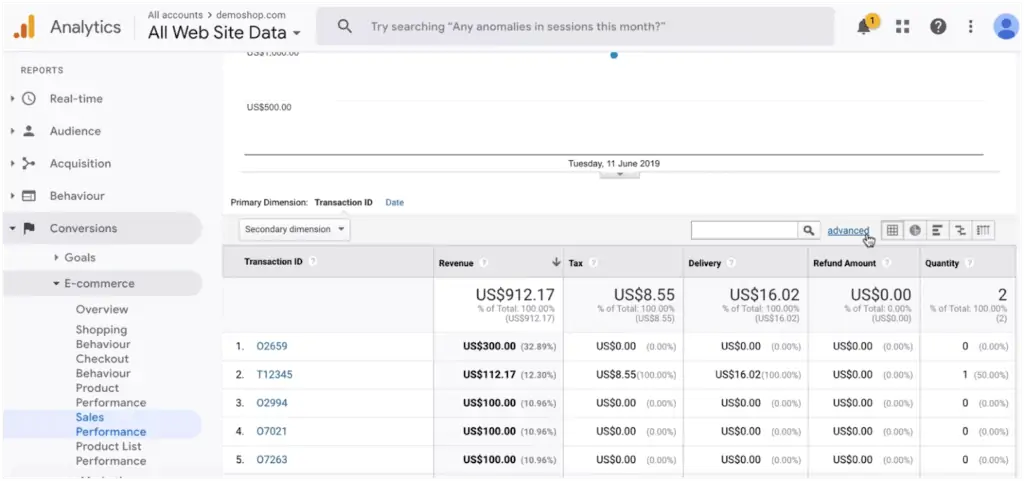Open the three-dot more options menu
The image size is (1024, 481).
(x=970, y=27)
